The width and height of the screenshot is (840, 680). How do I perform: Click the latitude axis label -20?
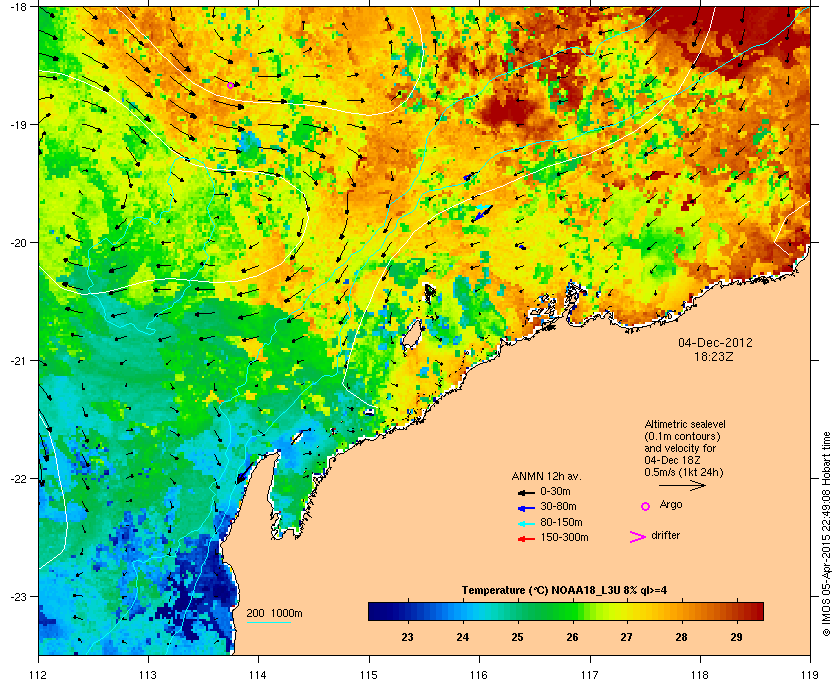[18, 243]
